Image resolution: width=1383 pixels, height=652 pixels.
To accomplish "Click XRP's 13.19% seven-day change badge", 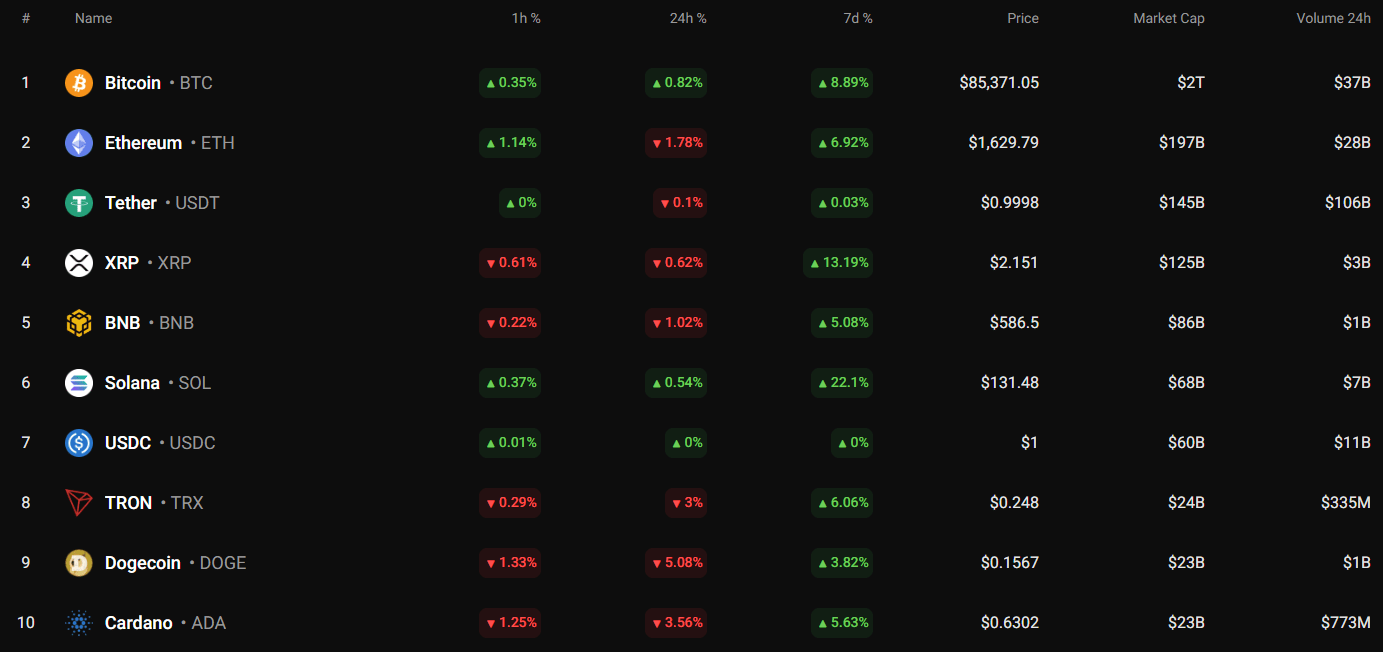I will click(838, 263).
